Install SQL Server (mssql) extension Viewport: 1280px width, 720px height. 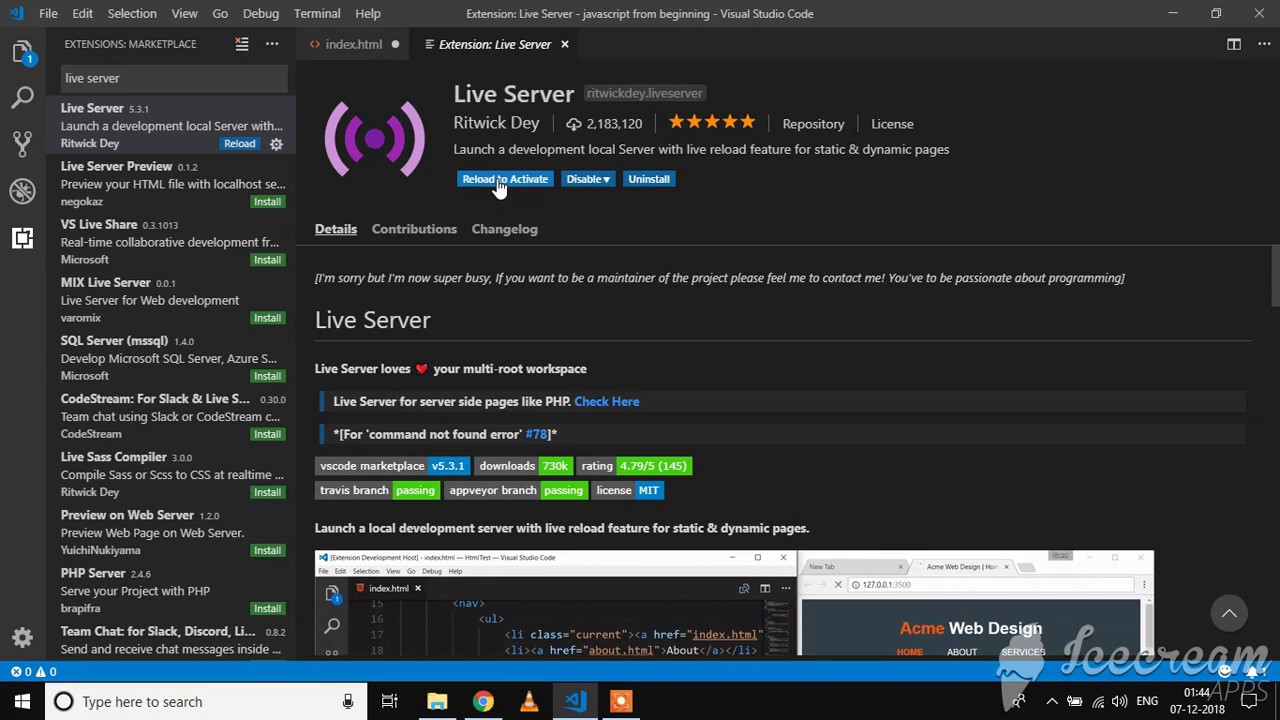point(267,376)
